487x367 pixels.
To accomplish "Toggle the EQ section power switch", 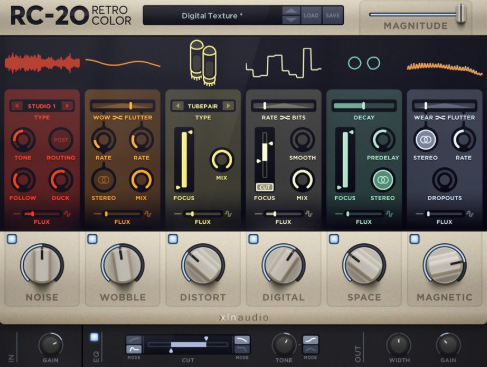I will pyautogui.click(x=94, y=337).
